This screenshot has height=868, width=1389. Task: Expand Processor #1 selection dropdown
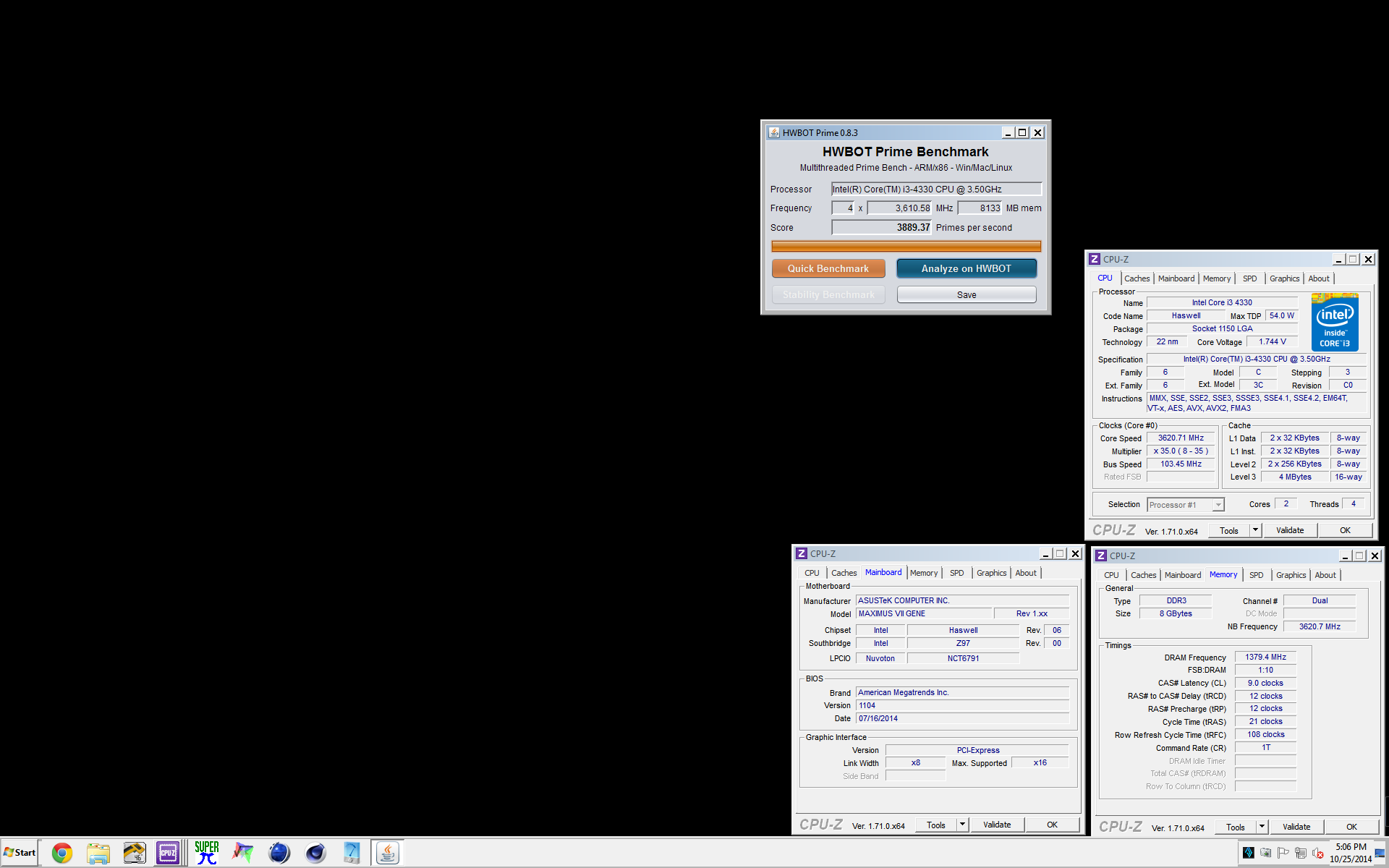(x=1218, y=505)
